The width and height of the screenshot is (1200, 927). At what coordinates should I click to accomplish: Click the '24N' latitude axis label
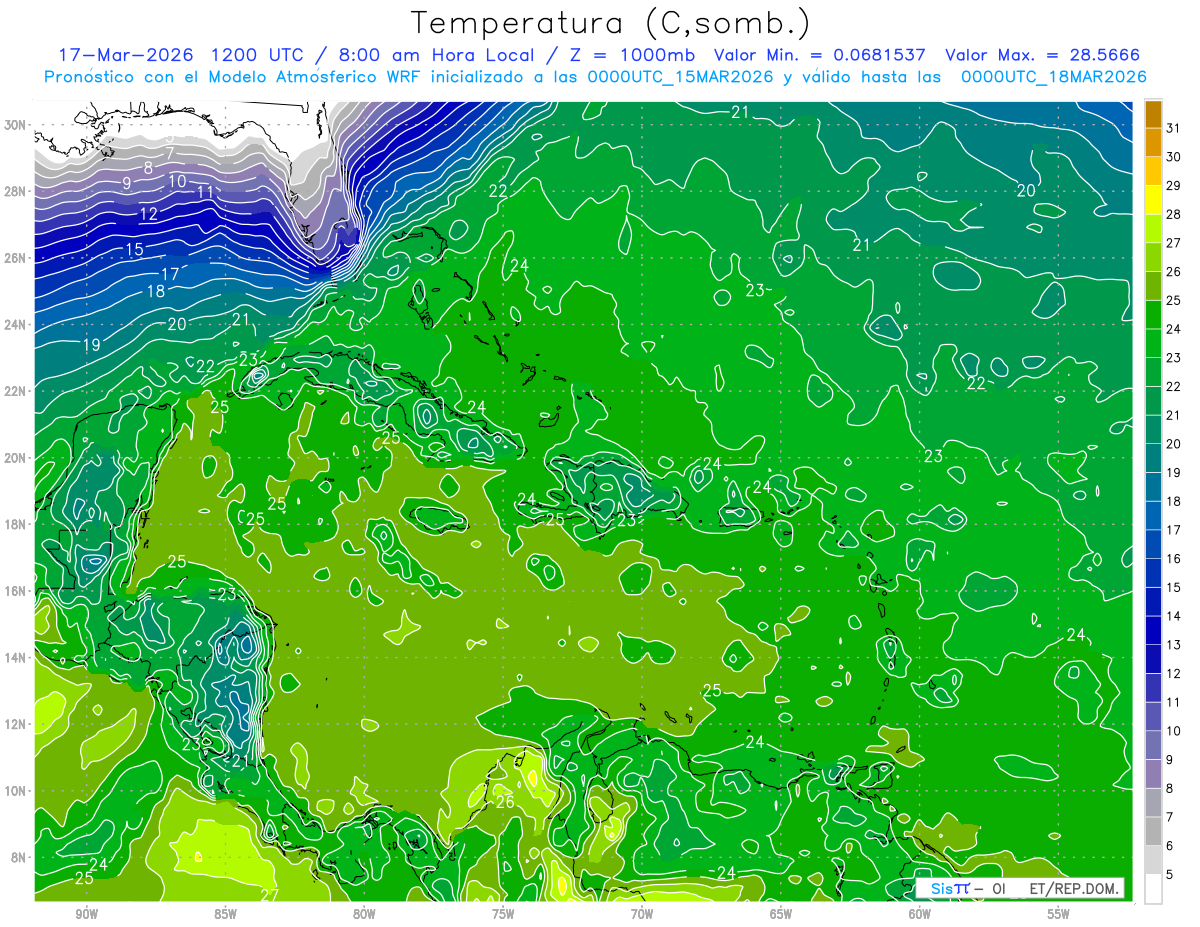click(x=16, y=324)
